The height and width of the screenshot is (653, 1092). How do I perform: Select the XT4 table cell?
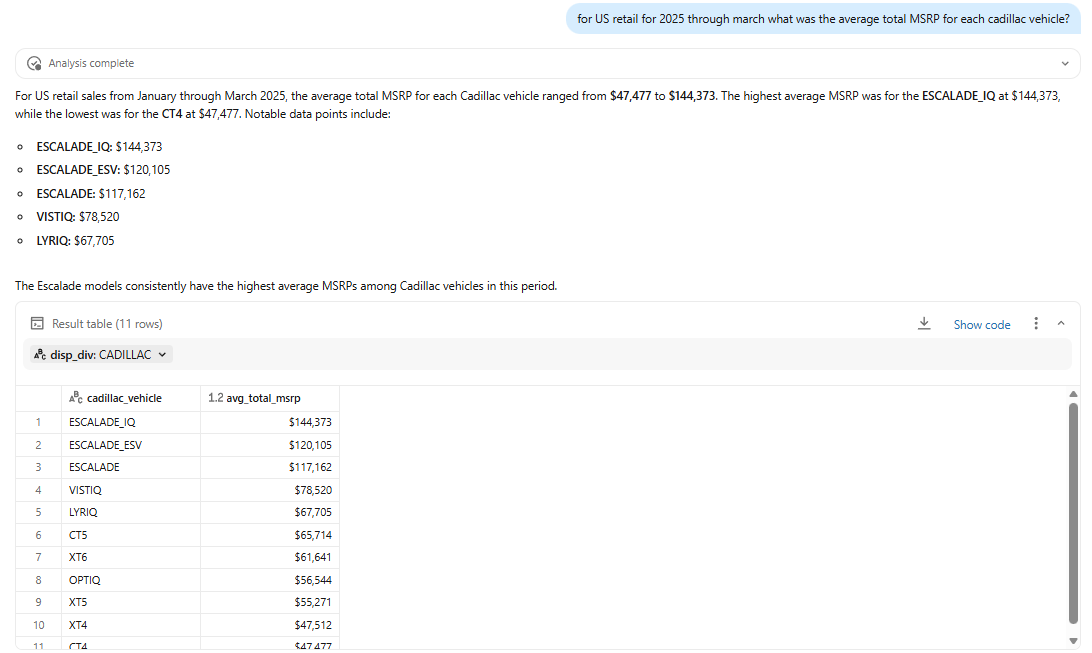[x=131, y=625]
